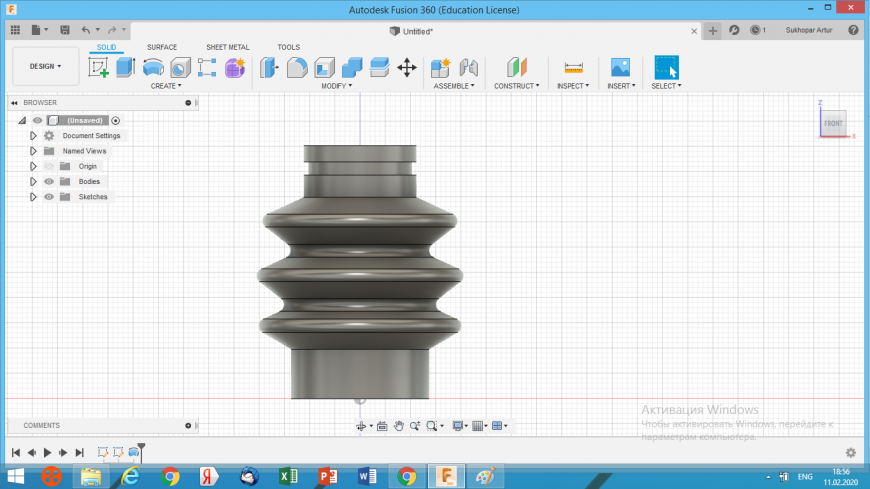Image resolution: width=870 pixels, height=489 pixels.
Task: Open the DESIGN workspace dropdown
Action: pyautogui.click(x=45, y=67)
